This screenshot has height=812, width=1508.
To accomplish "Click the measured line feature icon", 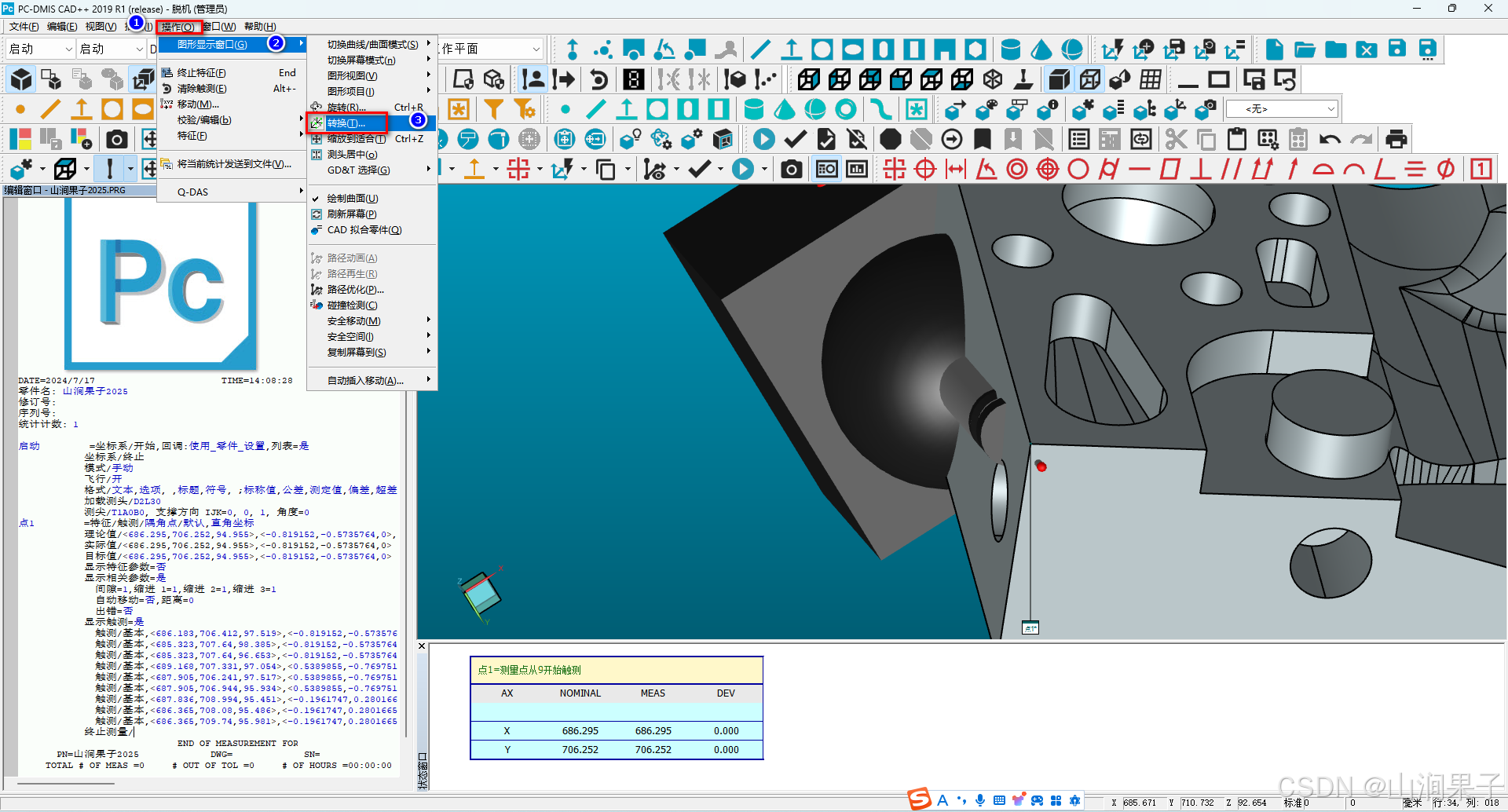I will [x=760, y=49].
